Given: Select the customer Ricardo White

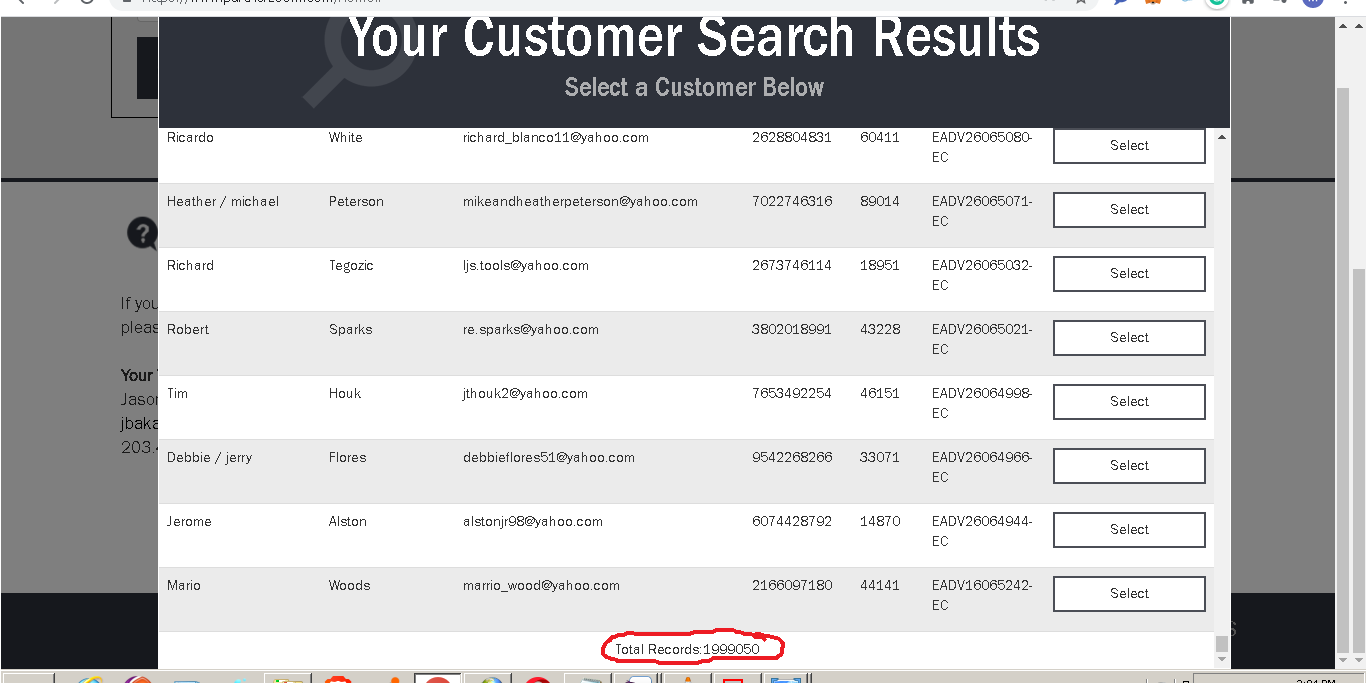Looking at the screenshot, I should point(1129,145).
